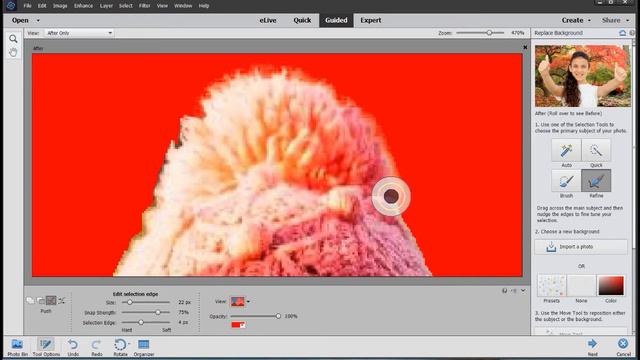Open the Photo Bin
640x360 pixels.
(x=17, y=347)
